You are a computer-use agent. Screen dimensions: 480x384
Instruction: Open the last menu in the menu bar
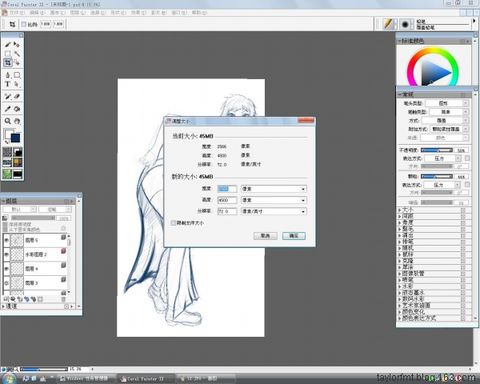(199, 13)
